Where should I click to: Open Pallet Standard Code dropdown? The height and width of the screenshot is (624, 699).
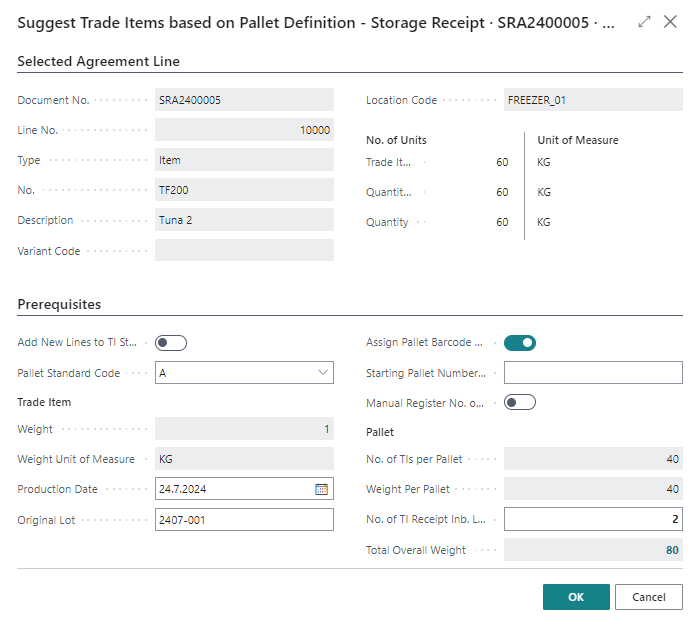(323, 373)
